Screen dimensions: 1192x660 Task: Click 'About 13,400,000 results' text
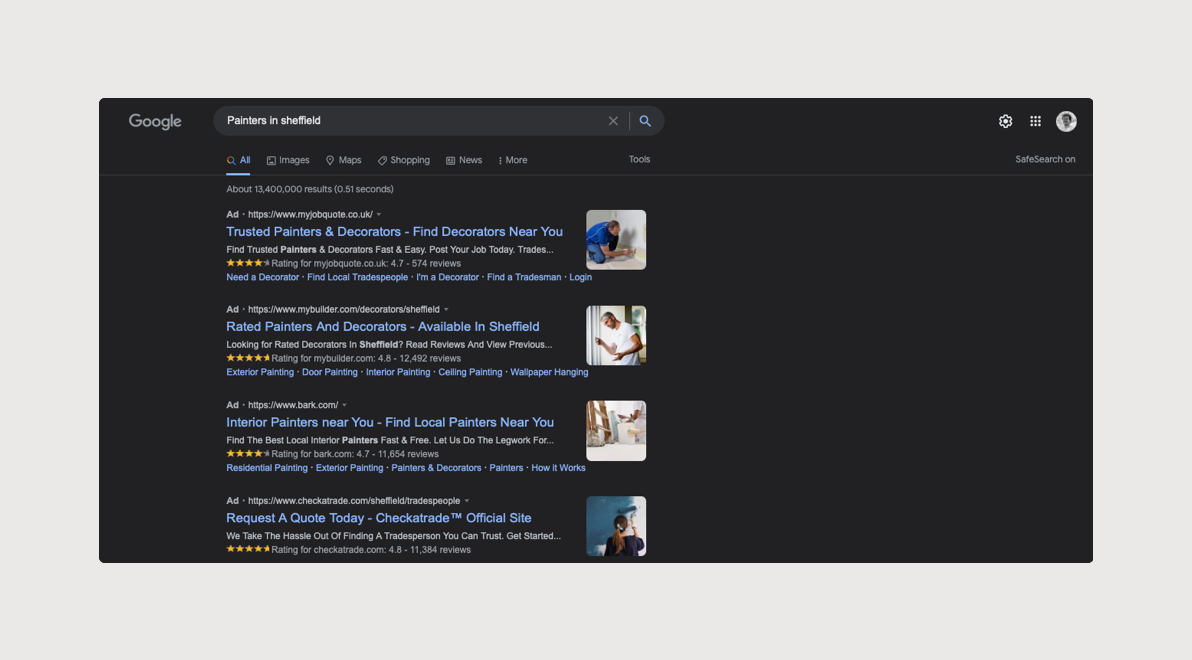click(278, 189)
